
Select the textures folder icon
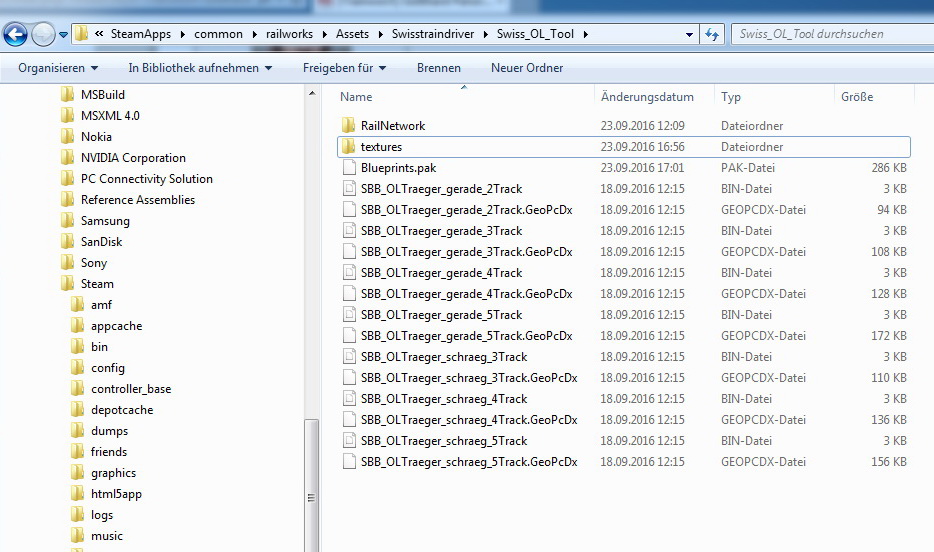pos(349,146)
